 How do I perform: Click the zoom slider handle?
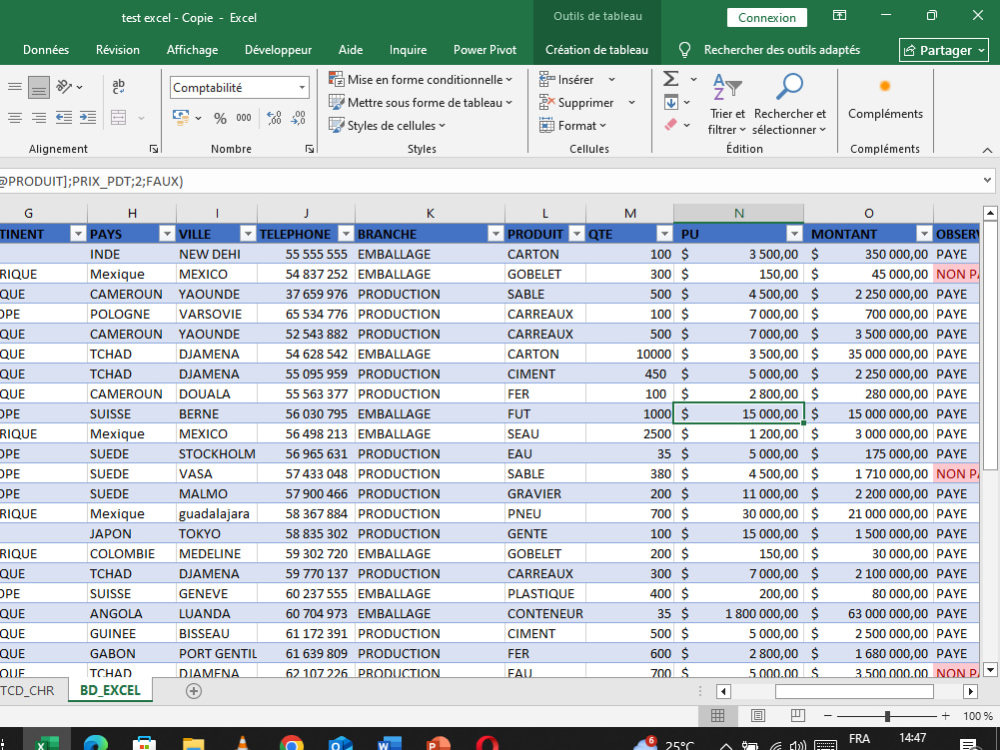[x=887, y=716]
